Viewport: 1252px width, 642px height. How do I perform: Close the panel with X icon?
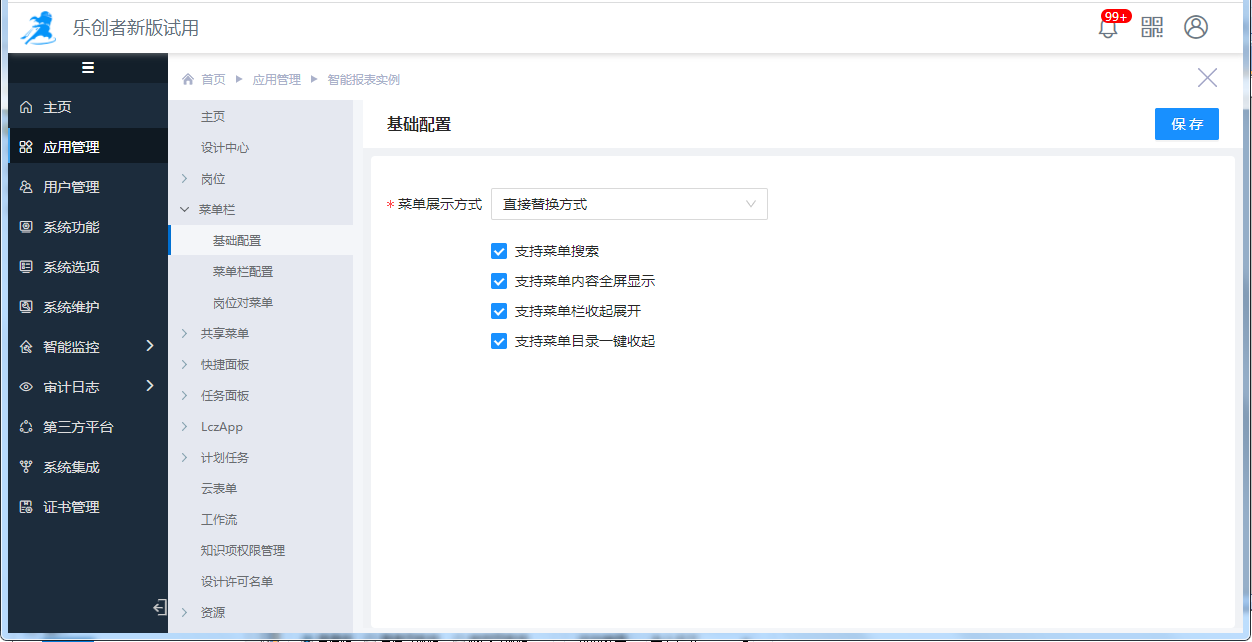pyautogui.click(x=1207, y=78)
